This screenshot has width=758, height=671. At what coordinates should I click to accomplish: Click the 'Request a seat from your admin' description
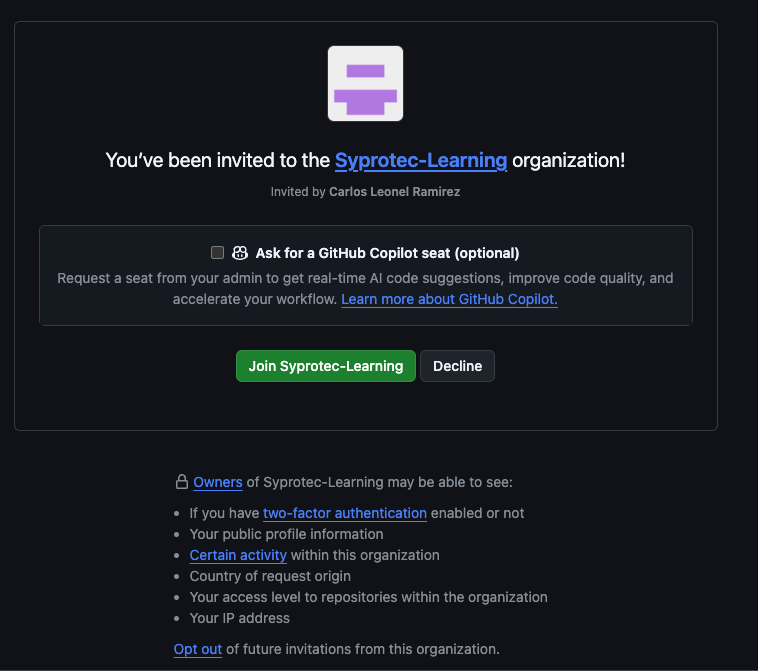365,289
